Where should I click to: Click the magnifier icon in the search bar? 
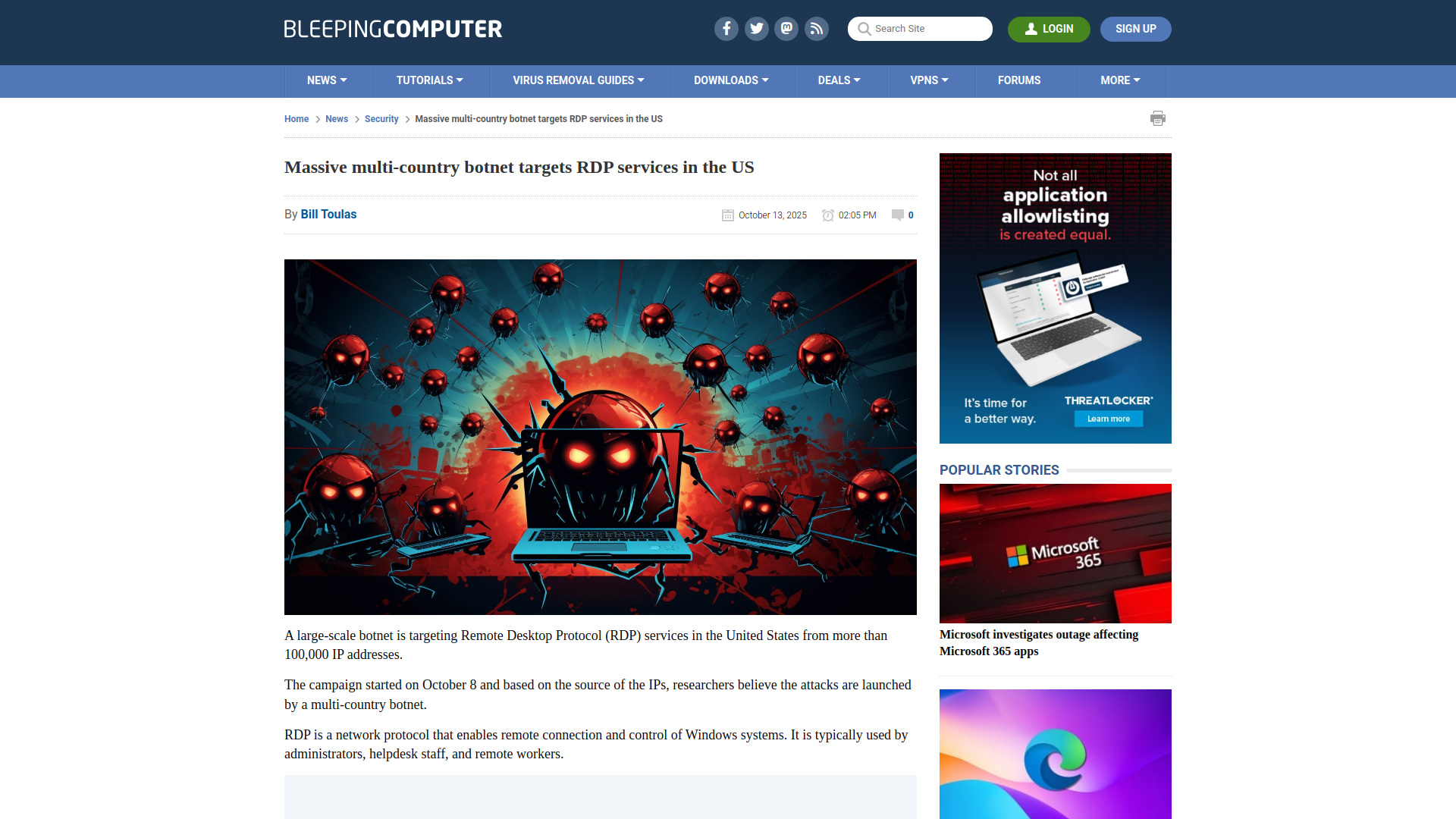[x=864, y=29]
